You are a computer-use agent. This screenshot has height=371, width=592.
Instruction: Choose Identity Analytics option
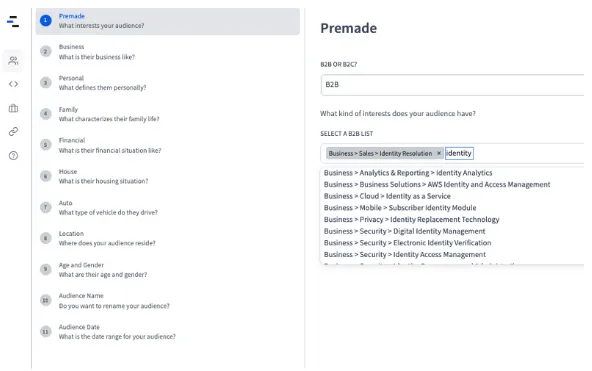[x=408, y=173]
